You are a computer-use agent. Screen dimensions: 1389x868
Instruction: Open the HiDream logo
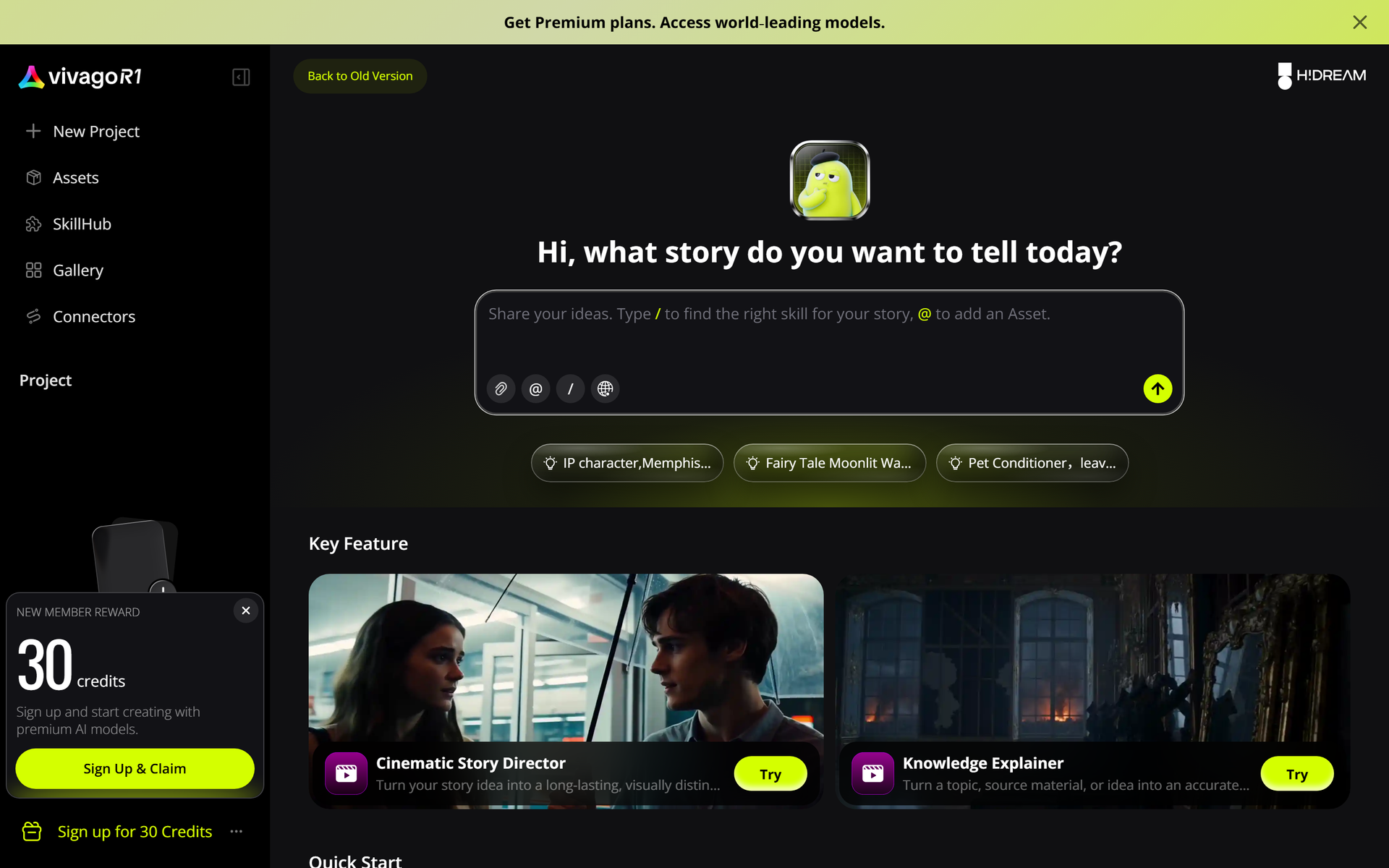pos(1322,76)
